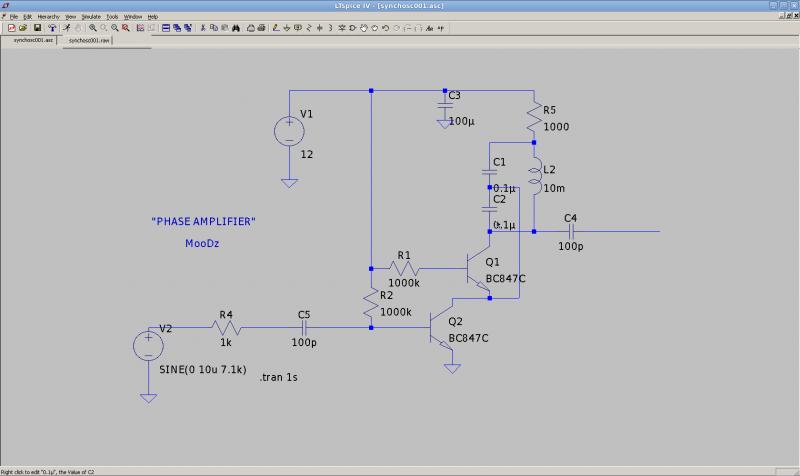Click the C2 value 0.1µ
This screenshot has width=800, height=476.
pyautogui.click(x=504, y=225)
